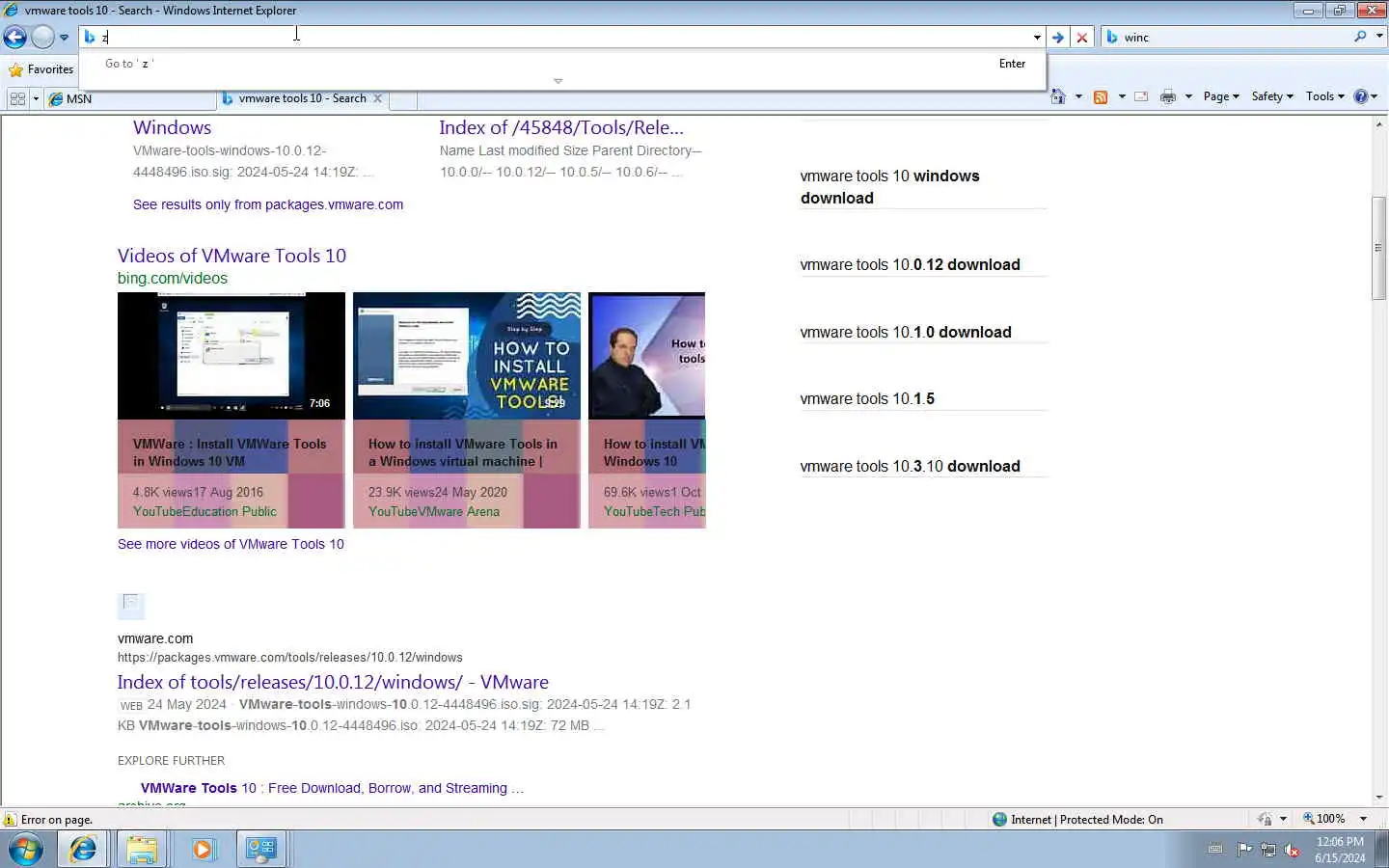Click the orange RSS Feeds icon

(x=1101, y=96)
